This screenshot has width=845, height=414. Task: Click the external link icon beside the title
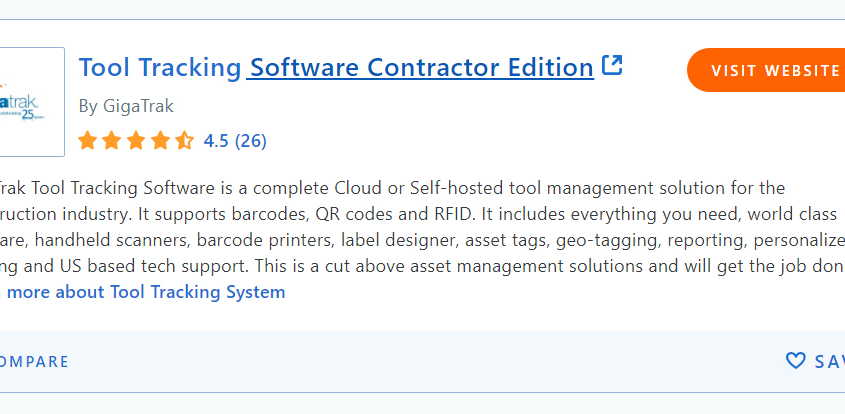point(612,65)
